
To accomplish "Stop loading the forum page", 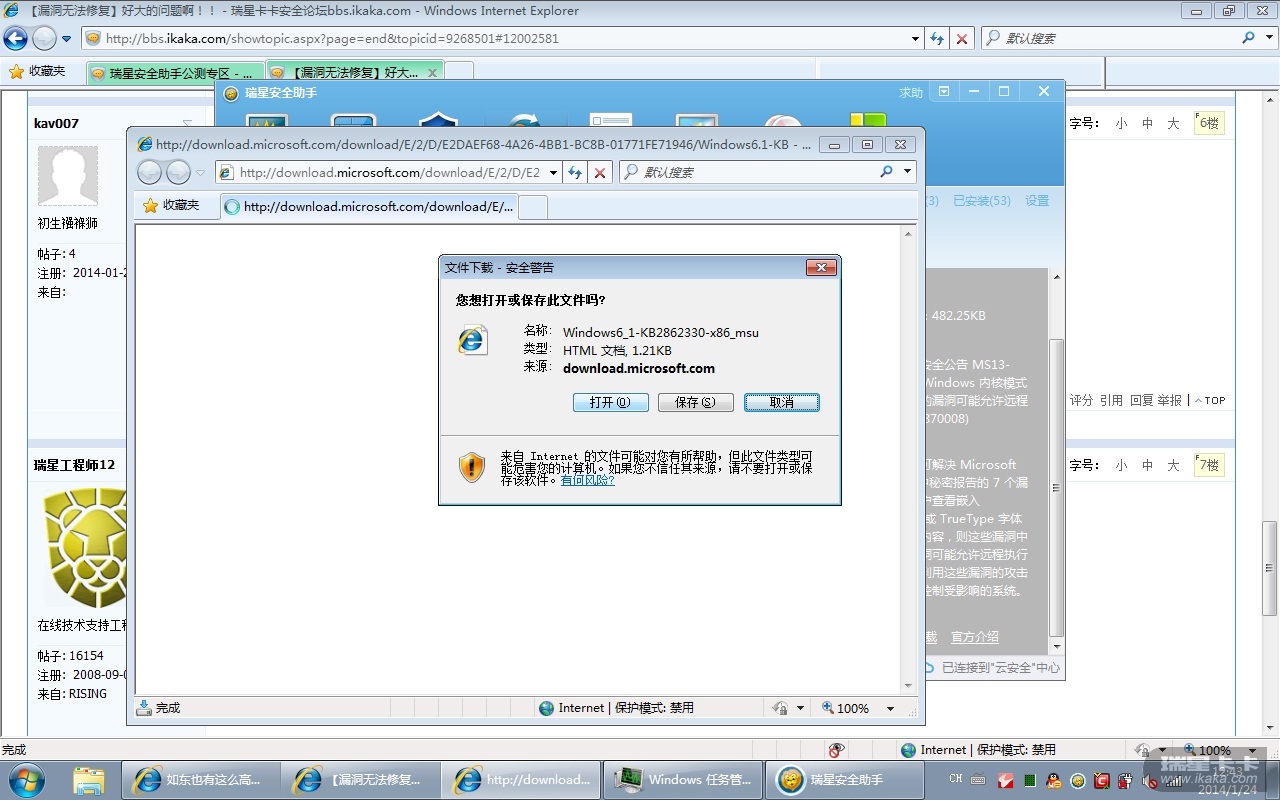I will coord(962,39).
